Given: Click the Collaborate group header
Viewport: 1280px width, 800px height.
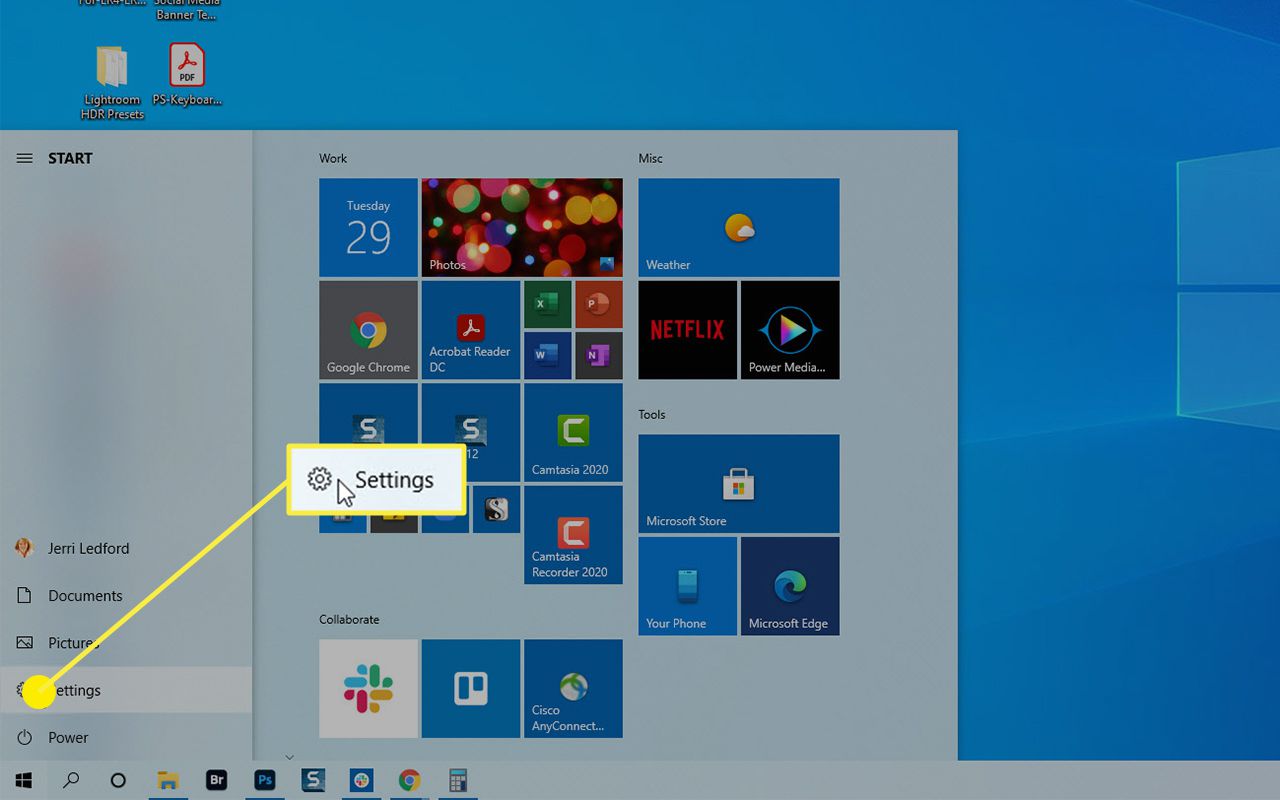Looking at the screenshot, I should coord(349,619).
